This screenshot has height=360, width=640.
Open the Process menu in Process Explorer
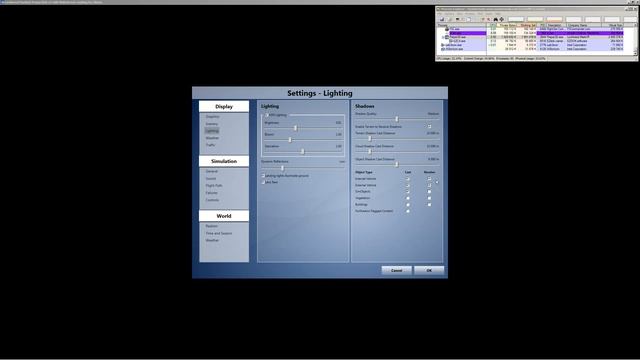pyautogui.click(x=470, y=14)
